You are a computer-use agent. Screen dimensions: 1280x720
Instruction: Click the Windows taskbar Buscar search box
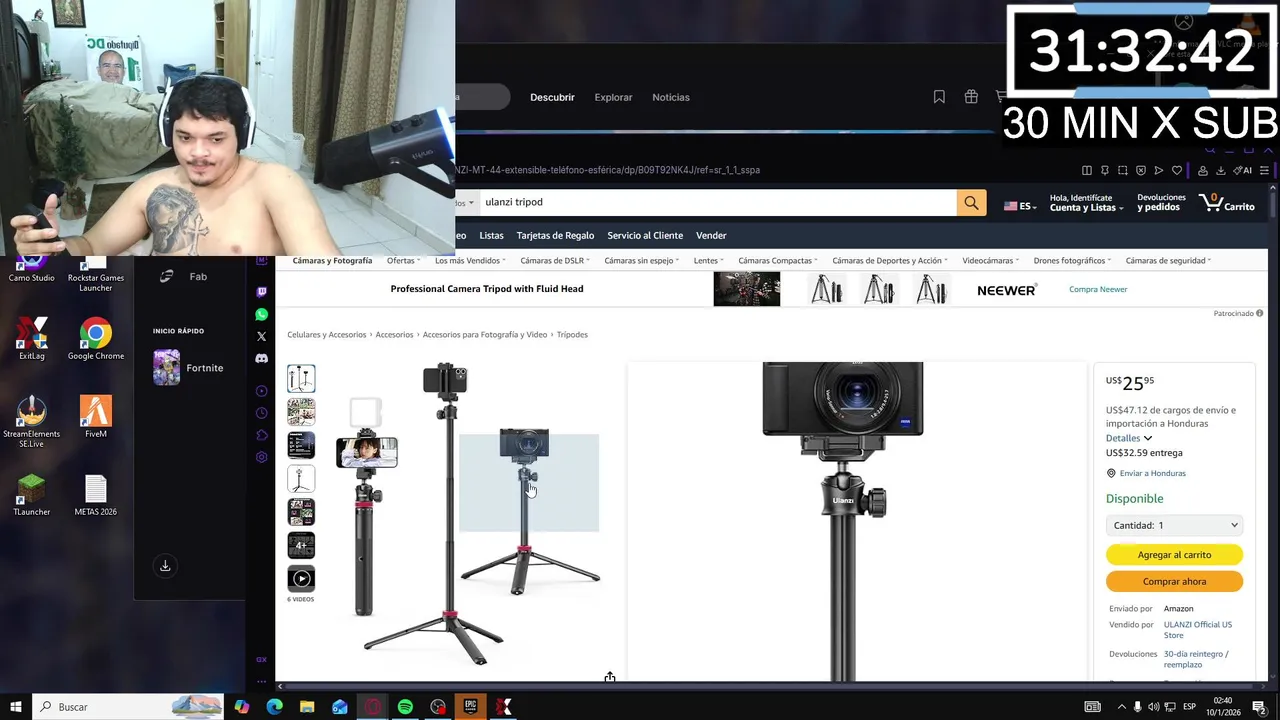128,707
